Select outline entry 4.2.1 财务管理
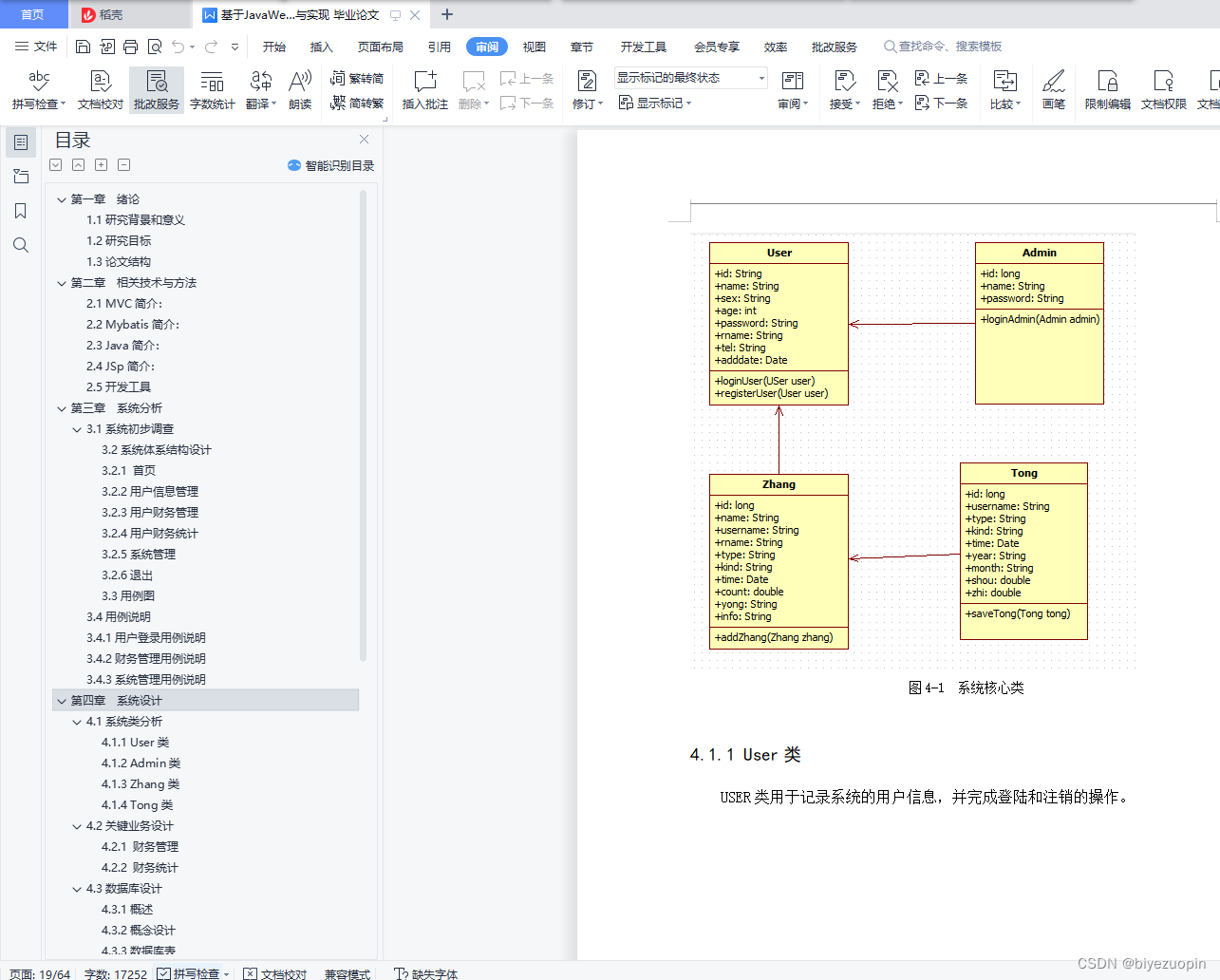Viewport: 1220px width, 980px height. 140,847
